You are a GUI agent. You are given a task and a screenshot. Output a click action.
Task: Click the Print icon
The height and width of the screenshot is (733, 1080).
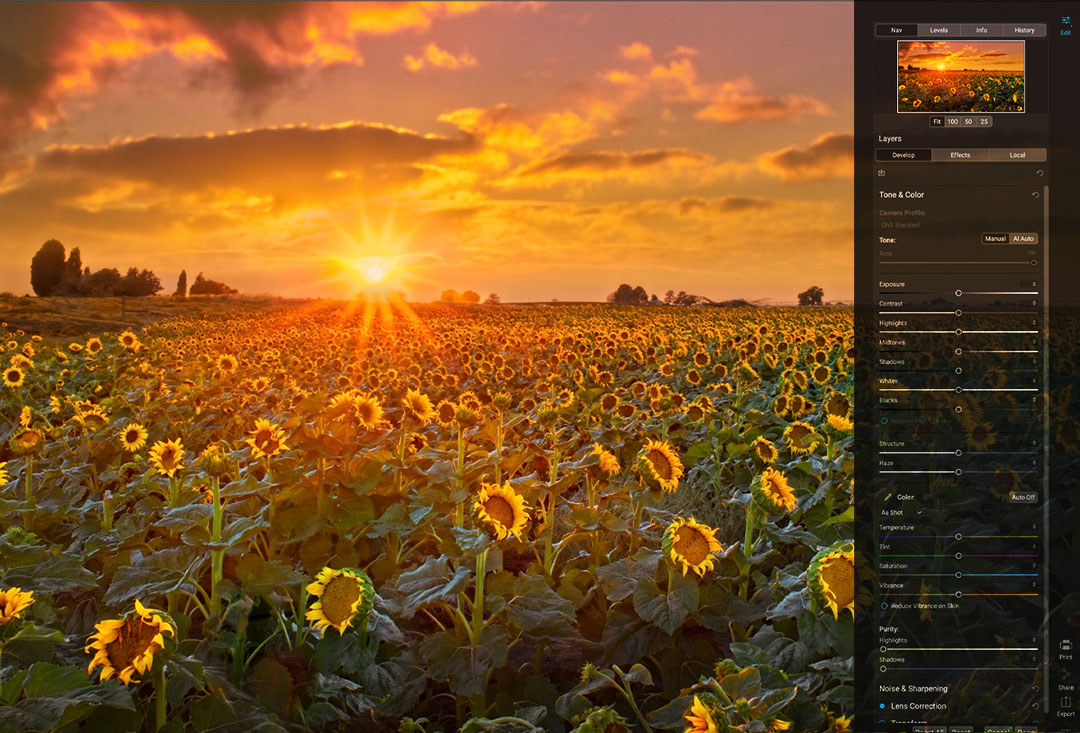point(1066,646)
